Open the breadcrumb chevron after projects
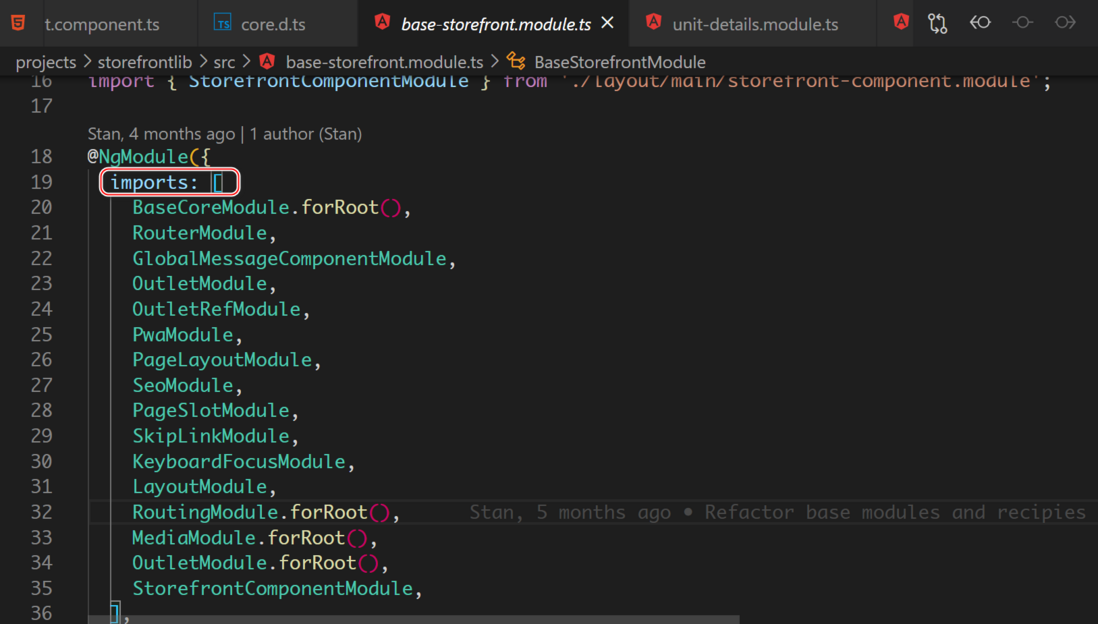This screenshot has height=624, width=1098. (87, 62)
